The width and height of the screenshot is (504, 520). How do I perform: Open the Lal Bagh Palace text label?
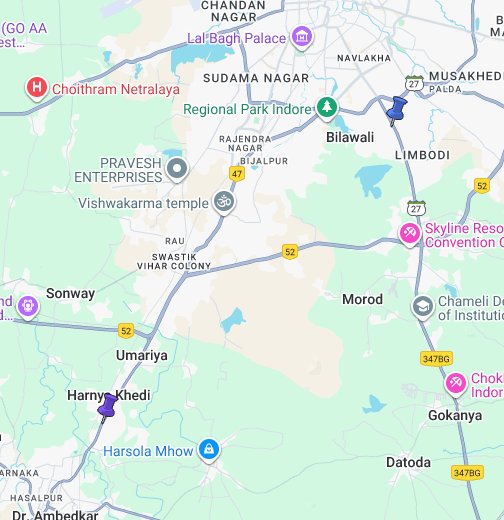point(236,38)
